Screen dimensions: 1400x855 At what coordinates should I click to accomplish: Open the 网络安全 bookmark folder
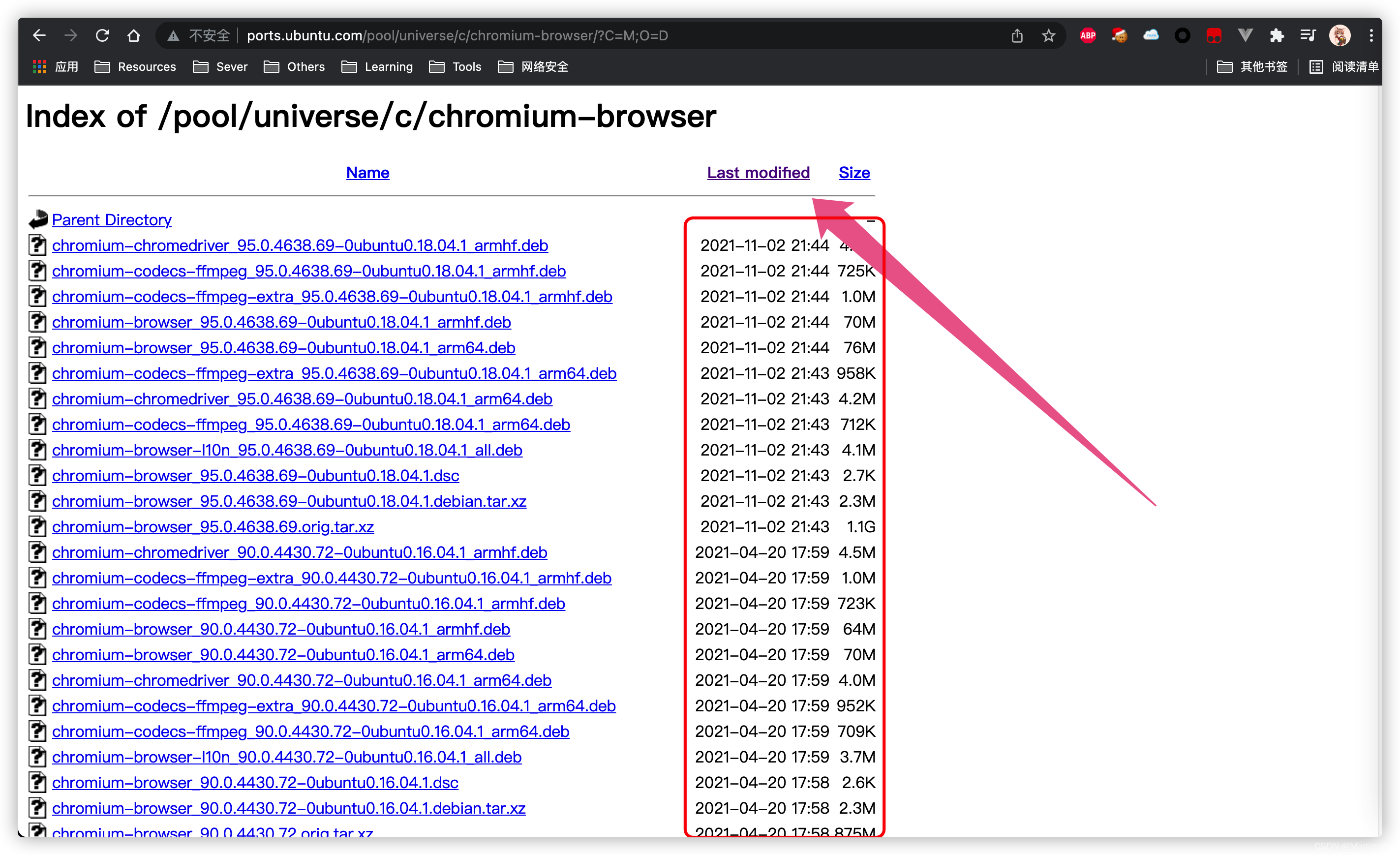coord(533,67)
